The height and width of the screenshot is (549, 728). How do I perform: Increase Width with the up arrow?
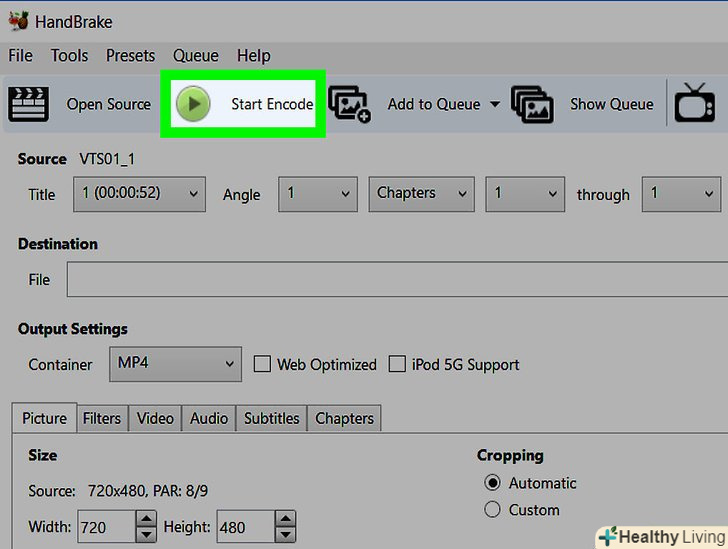point(146,518)
